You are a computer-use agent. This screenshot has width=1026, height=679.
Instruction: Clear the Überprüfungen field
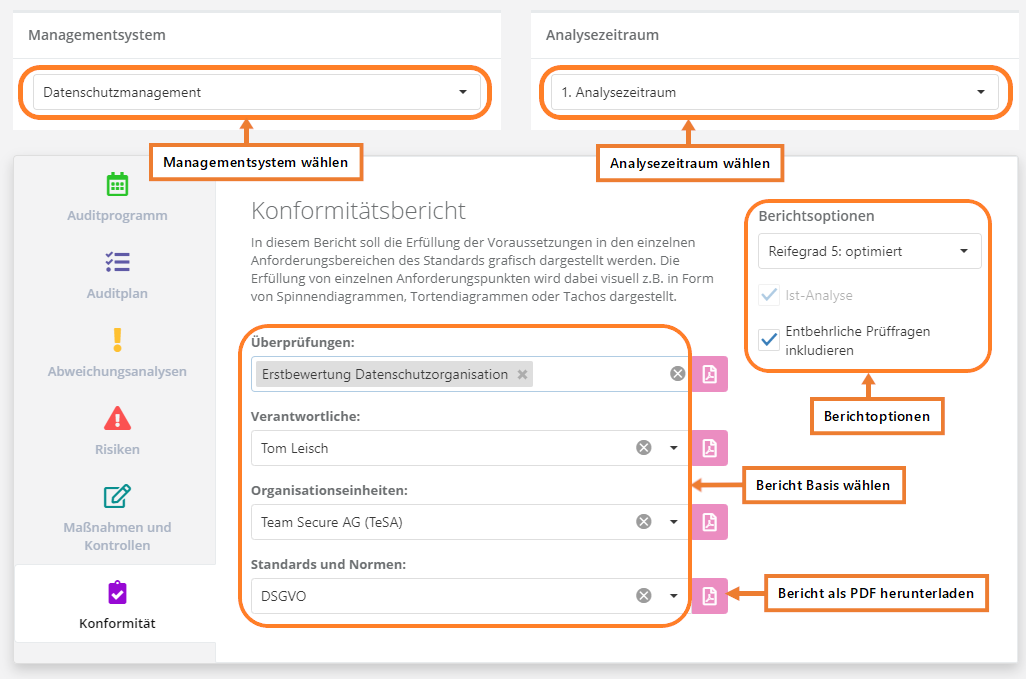pyautogui.click(x=677, y=374)
